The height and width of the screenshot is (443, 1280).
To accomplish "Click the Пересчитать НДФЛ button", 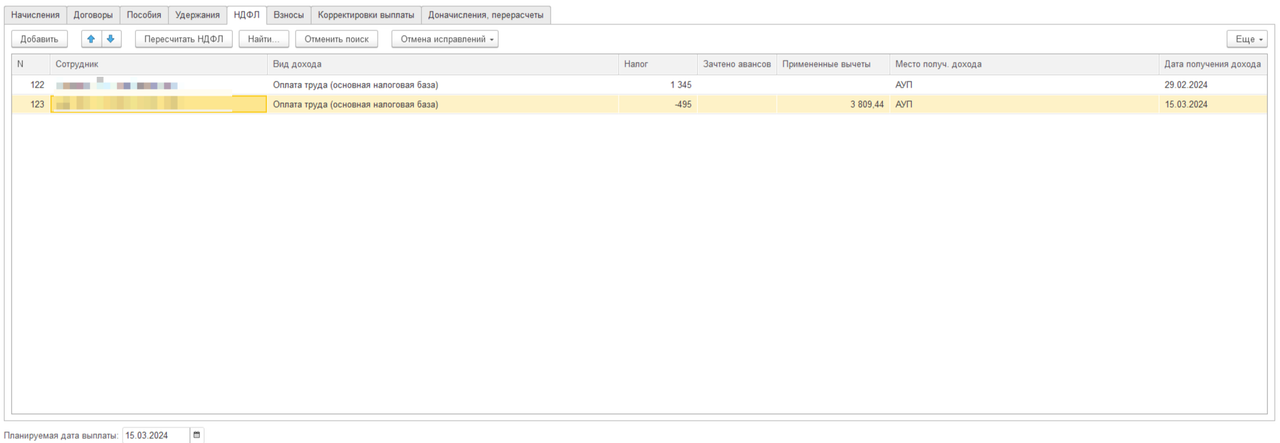I will pos(184,39).
